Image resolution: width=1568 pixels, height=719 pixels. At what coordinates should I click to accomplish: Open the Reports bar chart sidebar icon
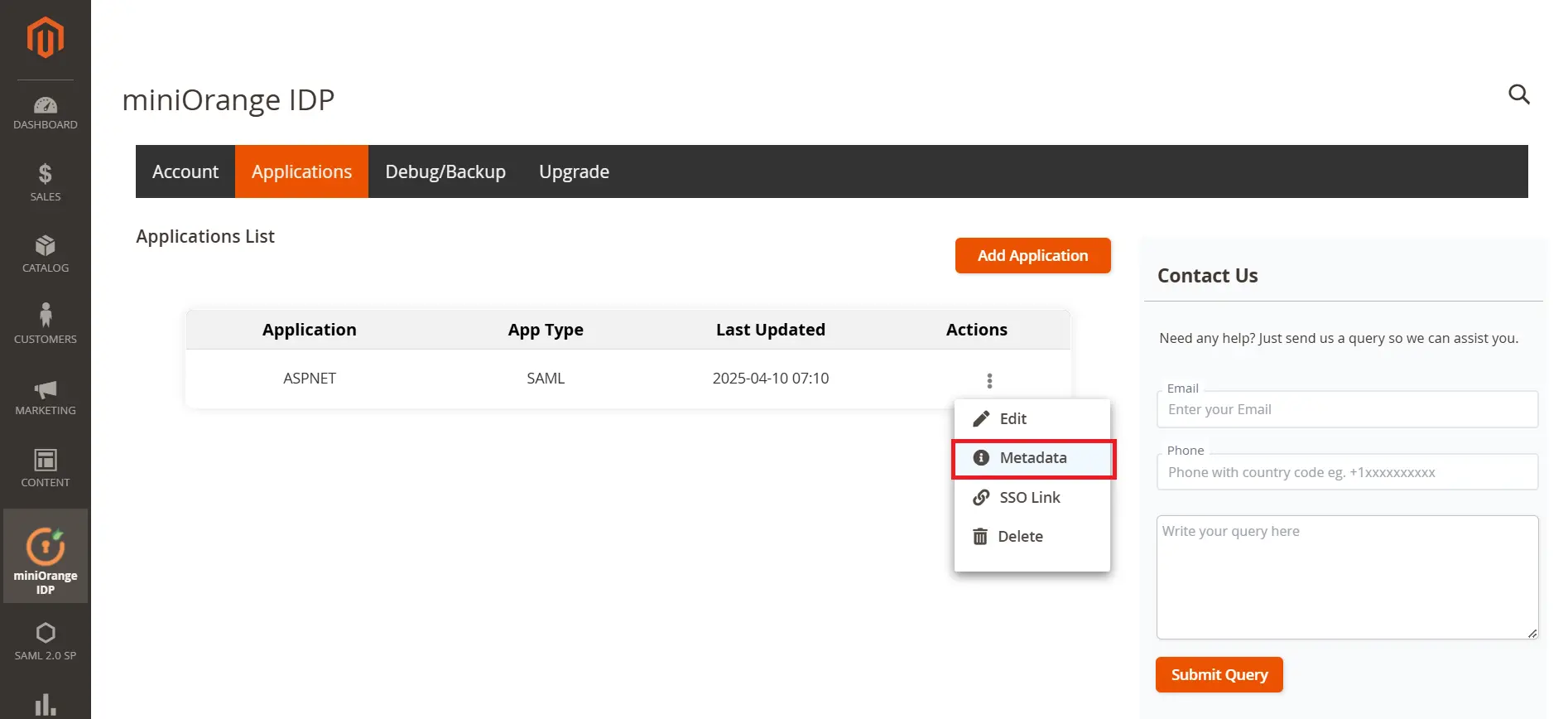(46, 704)
